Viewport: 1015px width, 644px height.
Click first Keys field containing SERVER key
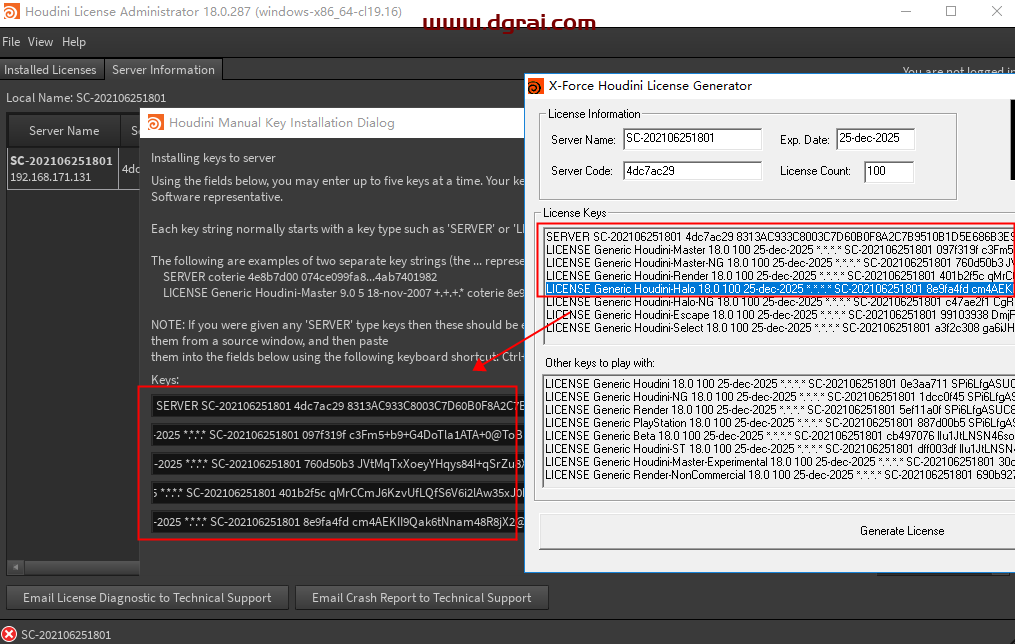pyautogui.click(x=337, y=406)
